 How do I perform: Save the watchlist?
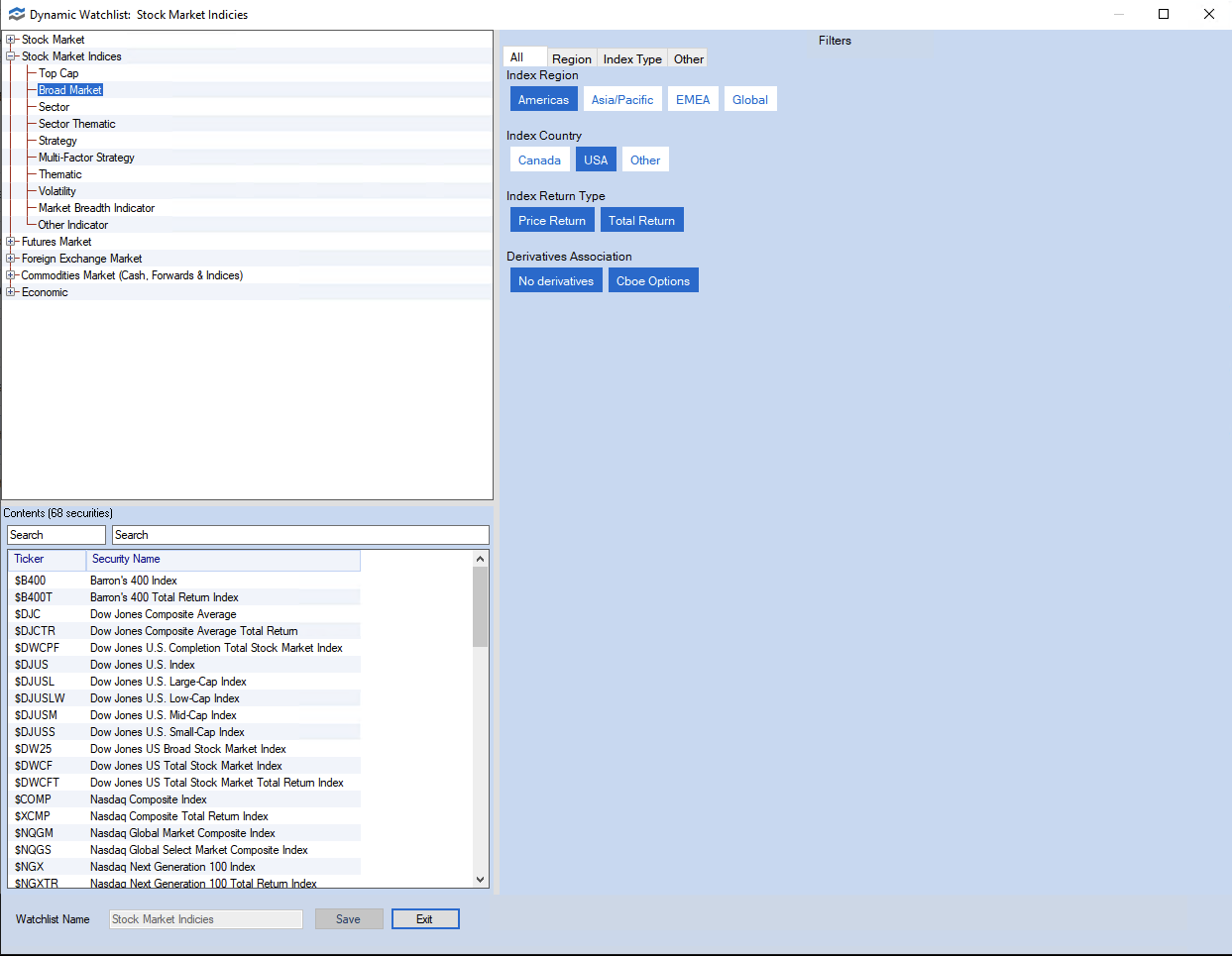click(x=349, y=918)
